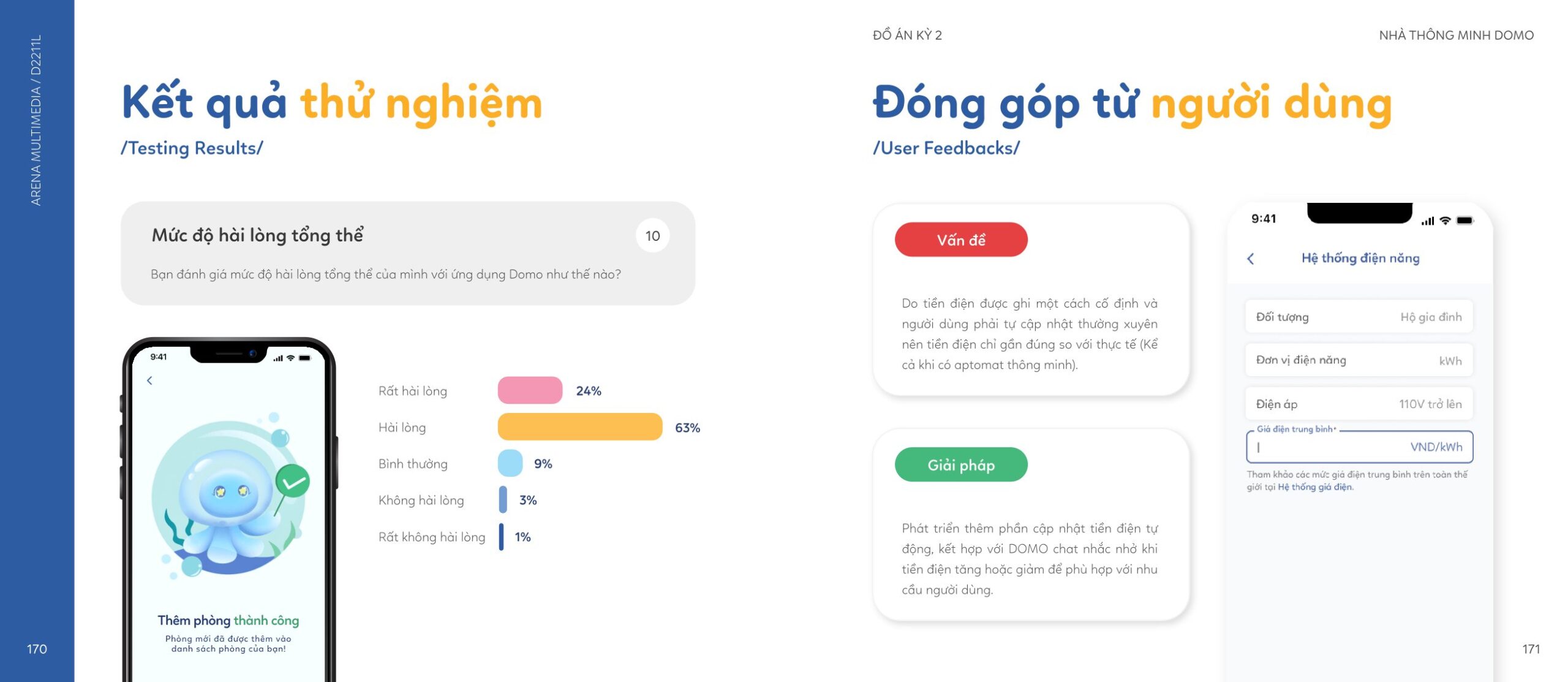
Task: Click signal bars icon in right phone status bar
Action: (x=1428, y=221)
